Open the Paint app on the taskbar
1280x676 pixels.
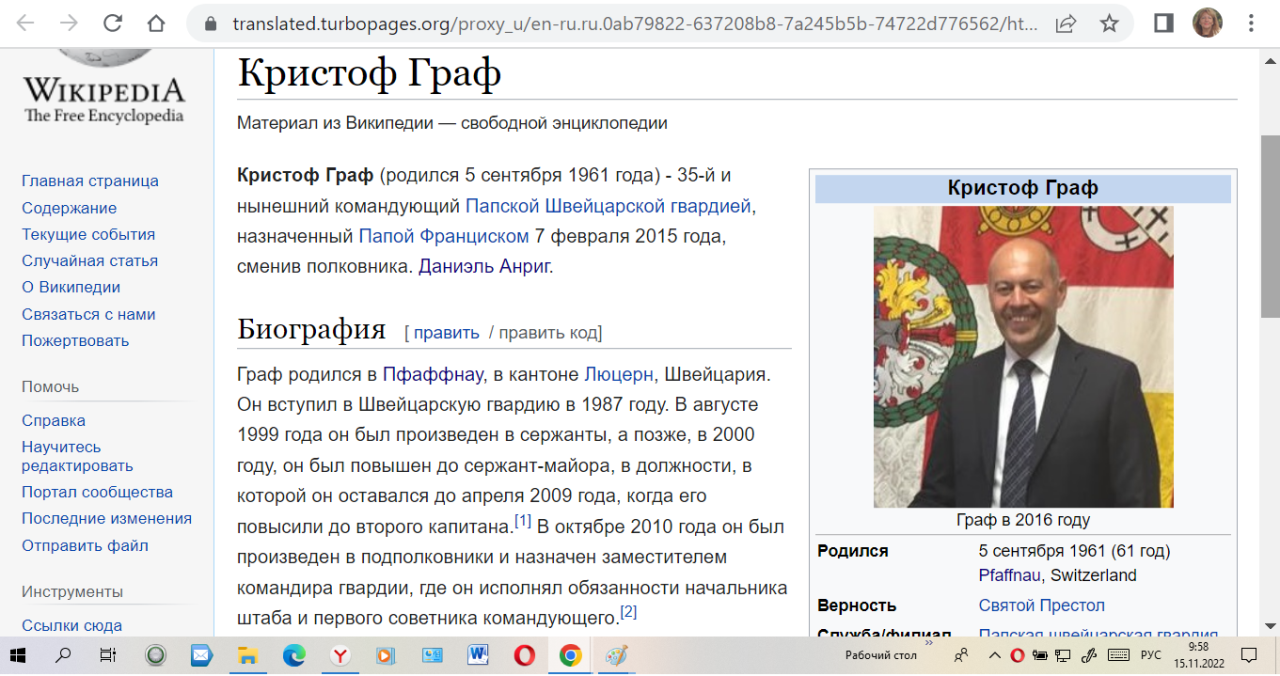click(617, 656)
